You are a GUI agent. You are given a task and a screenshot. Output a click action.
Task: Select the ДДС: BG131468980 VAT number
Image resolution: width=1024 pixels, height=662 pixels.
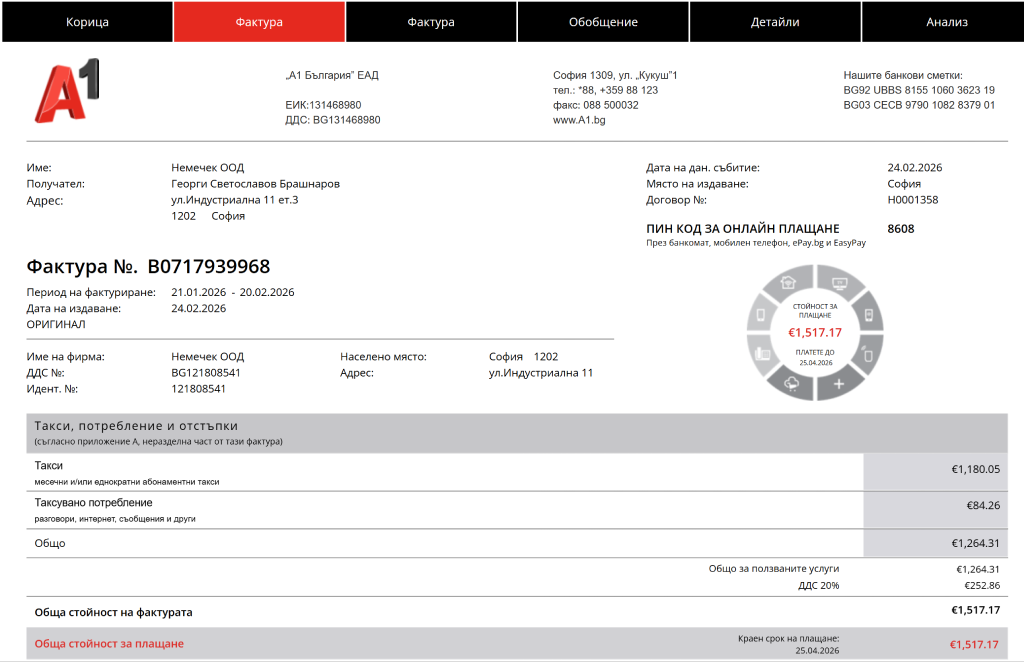332,120
